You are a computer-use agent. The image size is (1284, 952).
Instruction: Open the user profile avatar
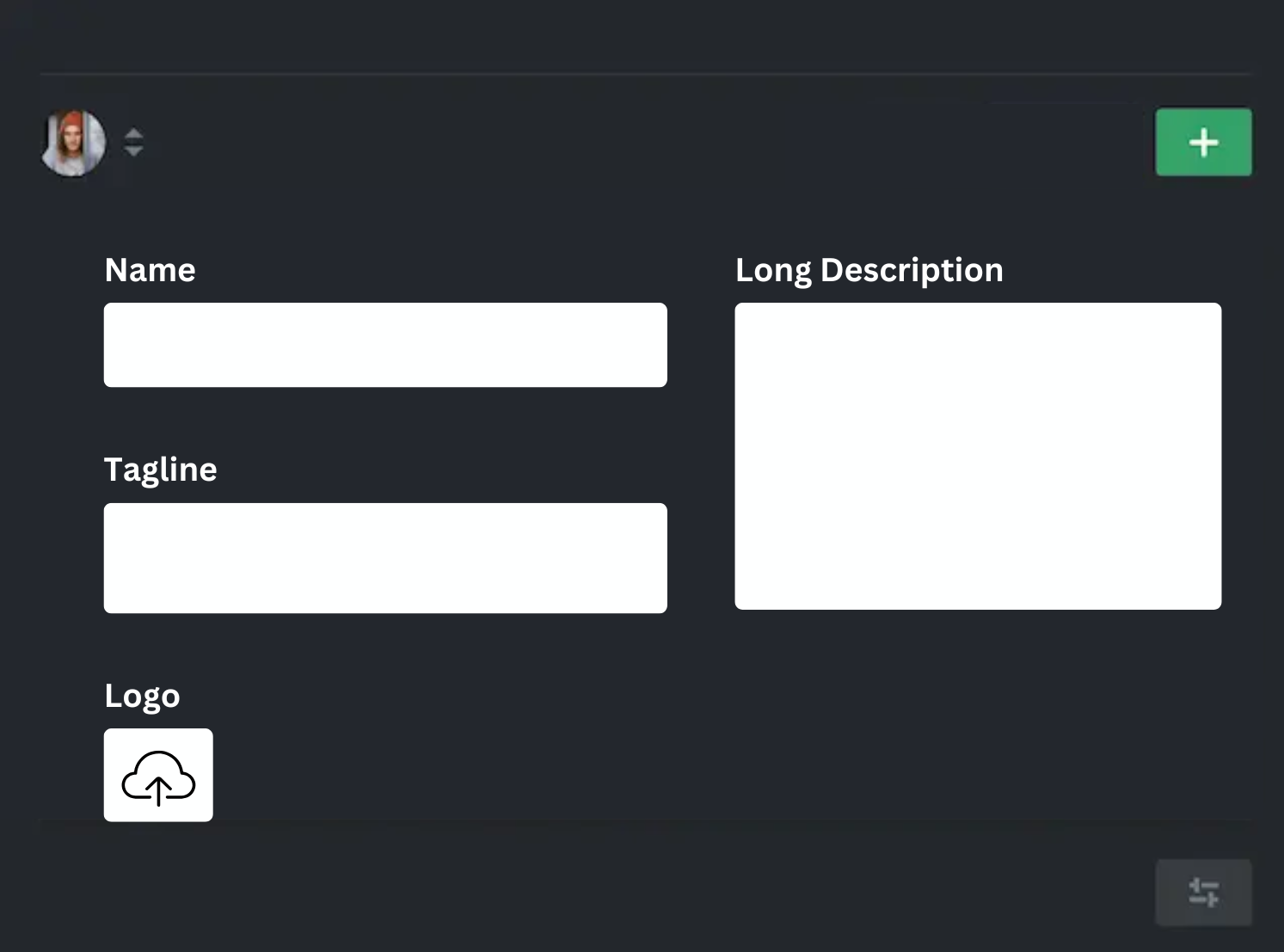pyautogui.click(x=74, y=143)
